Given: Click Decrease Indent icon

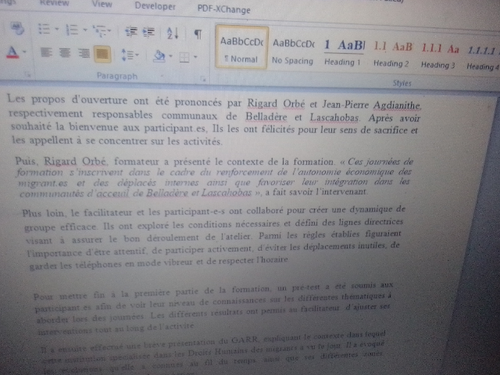Looking at the screenshot, I should pos(131,32).
